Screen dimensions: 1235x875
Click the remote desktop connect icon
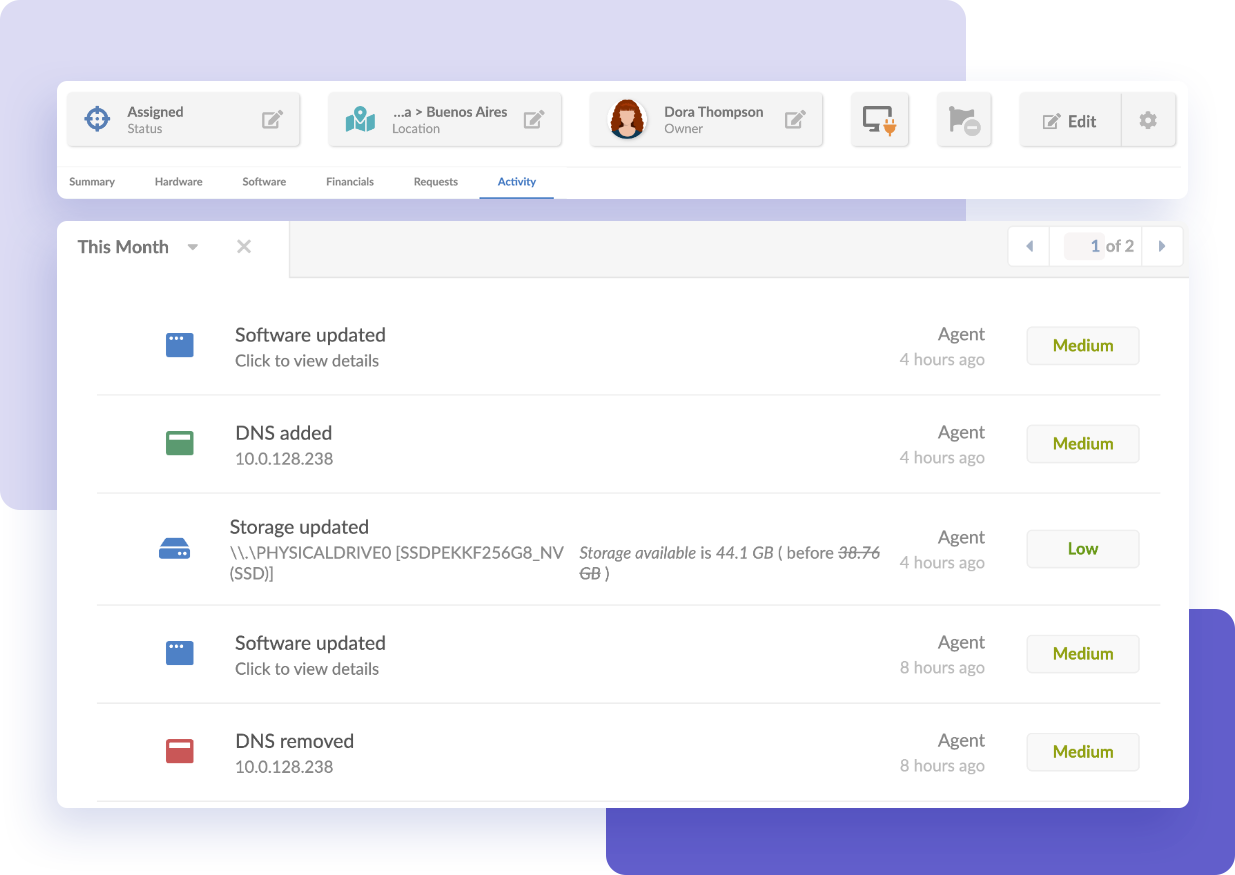(x=879, y=119)
